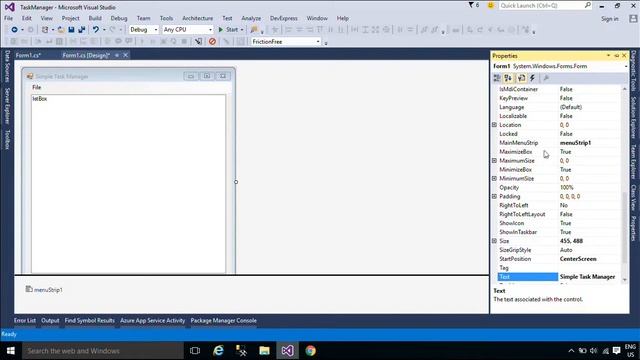Click the Quick Launch search box

point(545,5)
